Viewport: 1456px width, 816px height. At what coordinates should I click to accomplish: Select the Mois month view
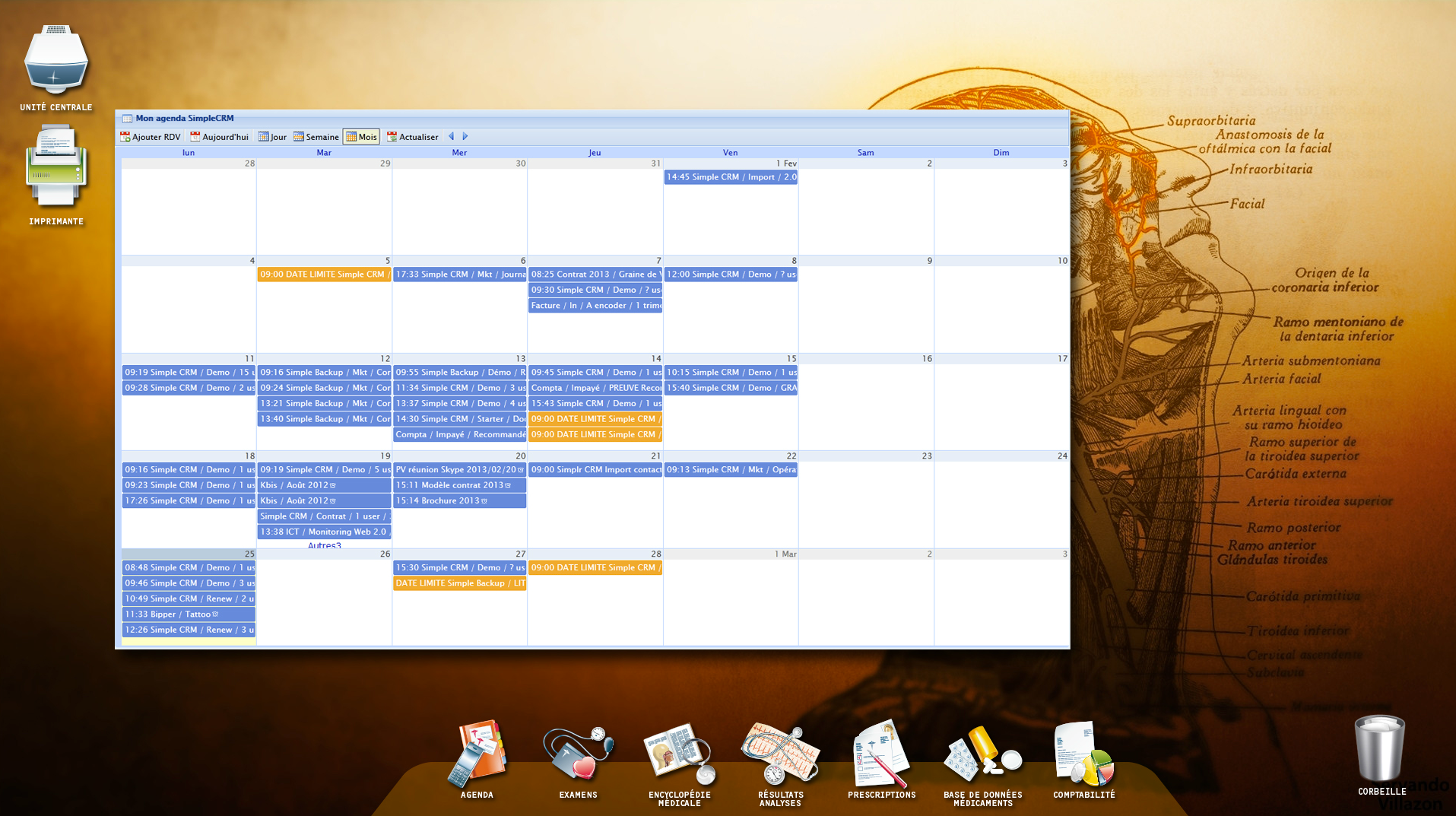click(x=361, y=137)
